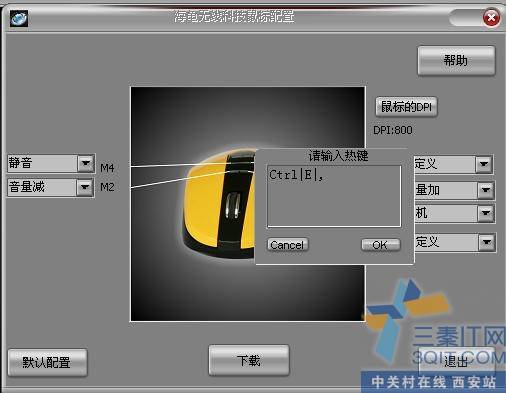Select the 音量减 combo box field
Image resolution: width=506 pixels, height=393 pixels.
coord(50,187)
